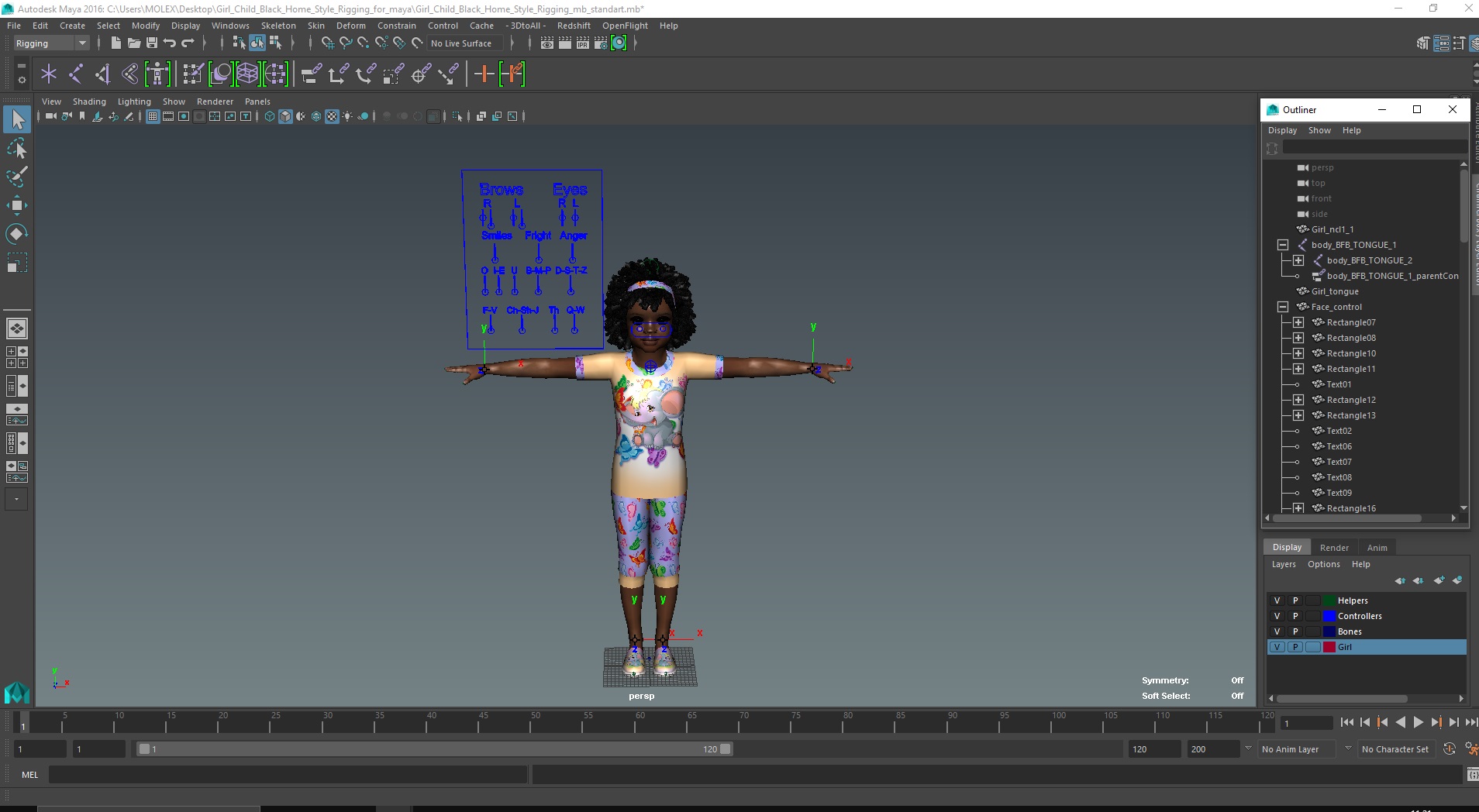The height and width of the screenshot is (812, 1479).
Task: Toggle visibility V of Bones layer
Action: [x=1277, y=631]
